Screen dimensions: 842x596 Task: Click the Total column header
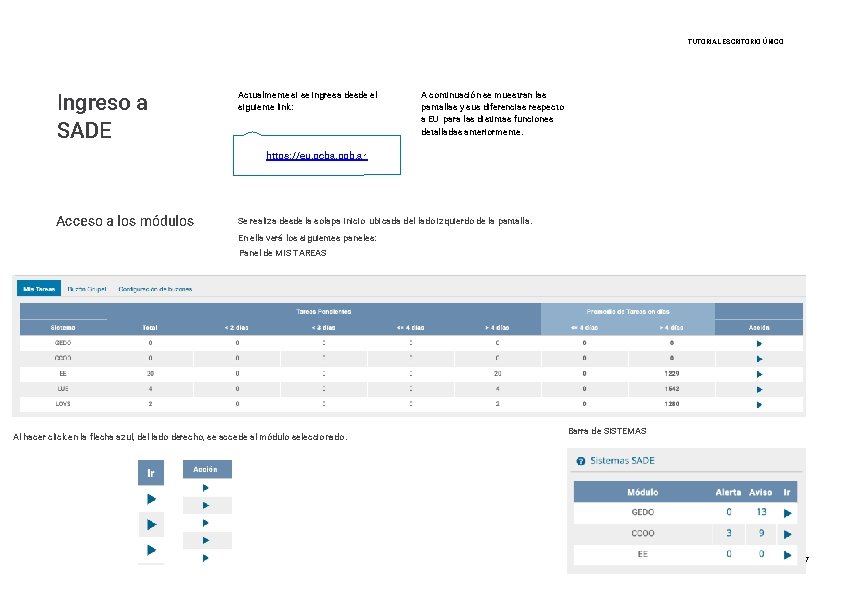tap(150, 328)
